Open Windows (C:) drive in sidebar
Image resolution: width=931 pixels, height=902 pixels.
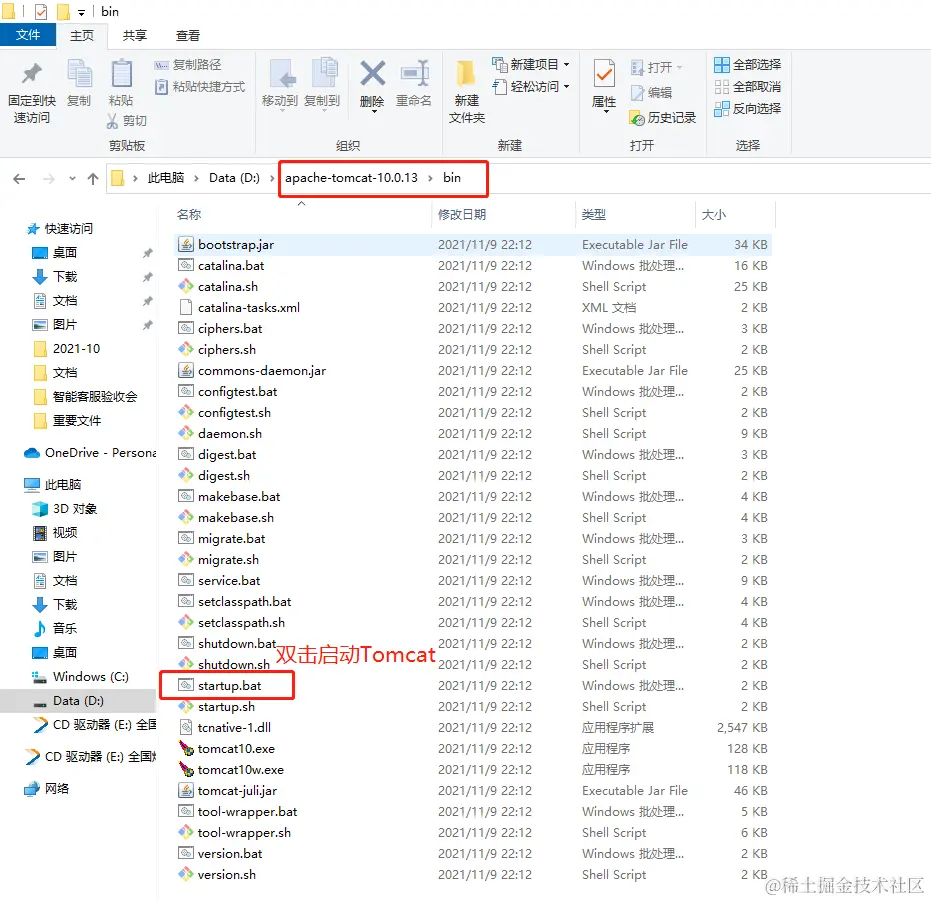tap(80, 677)
